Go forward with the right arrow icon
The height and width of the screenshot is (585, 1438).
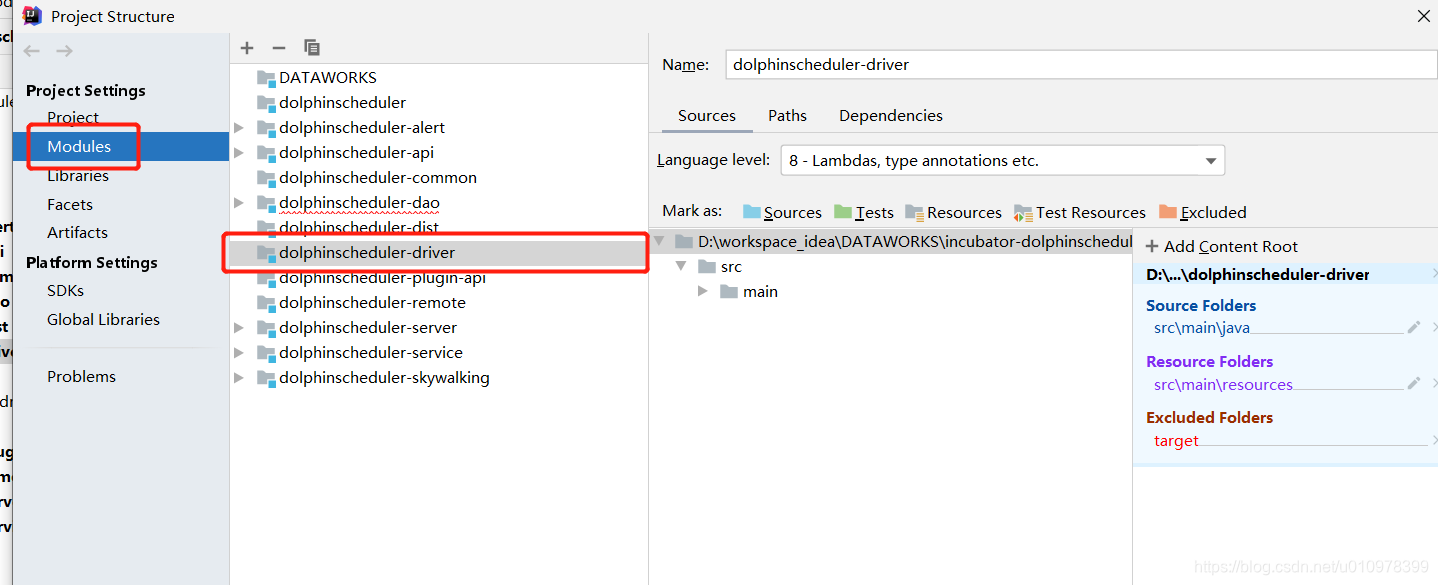64,51
